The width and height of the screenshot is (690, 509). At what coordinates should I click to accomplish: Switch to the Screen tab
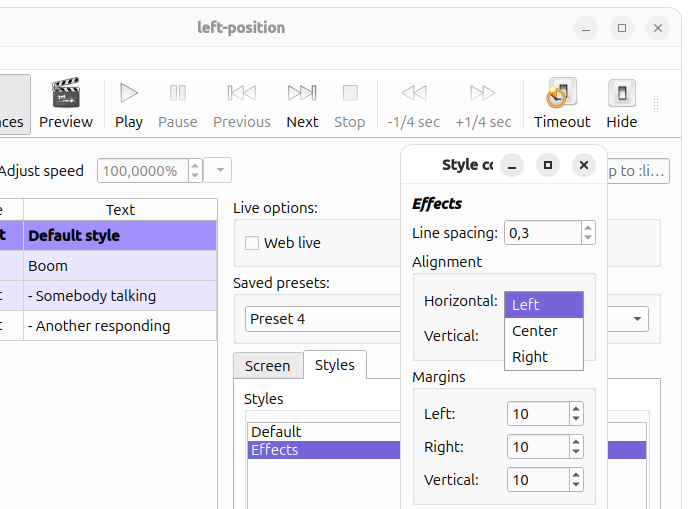[x=268, y=366]
